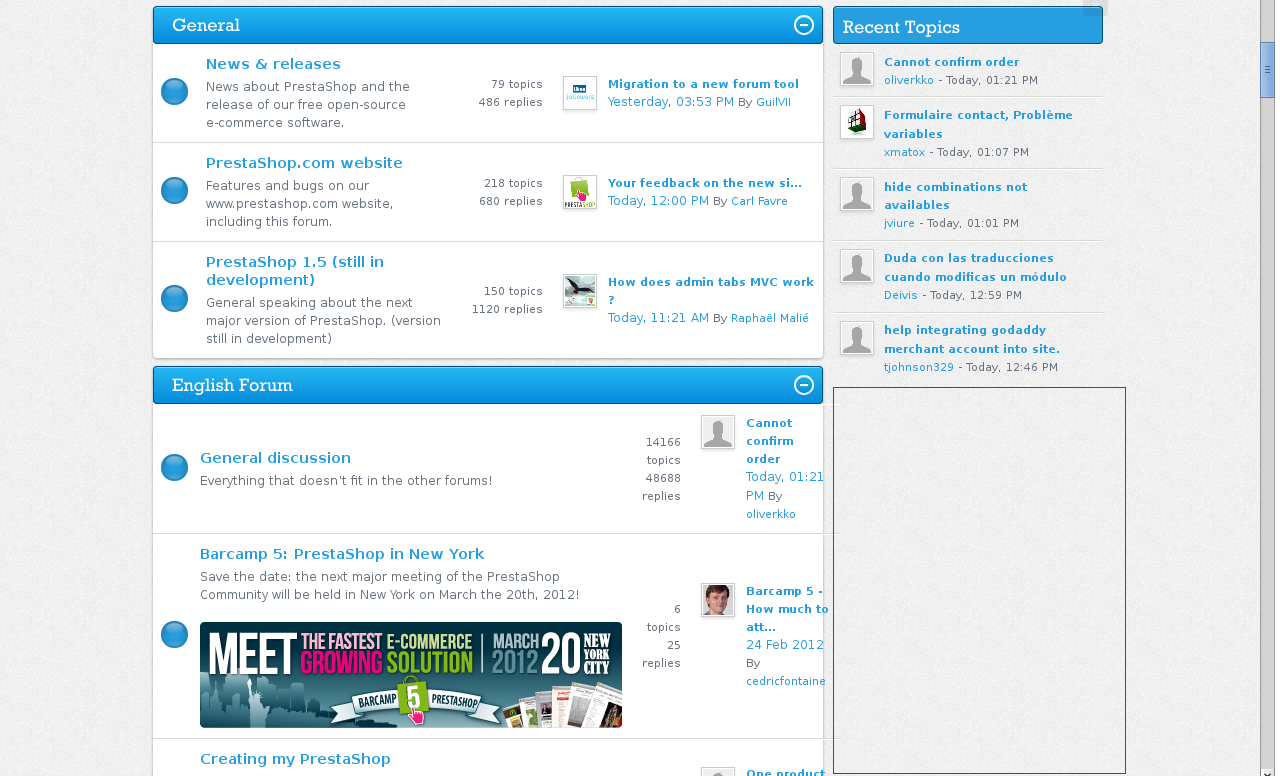
Task: Open topic 'Your feedback on the new si...'
Action: 705,183
